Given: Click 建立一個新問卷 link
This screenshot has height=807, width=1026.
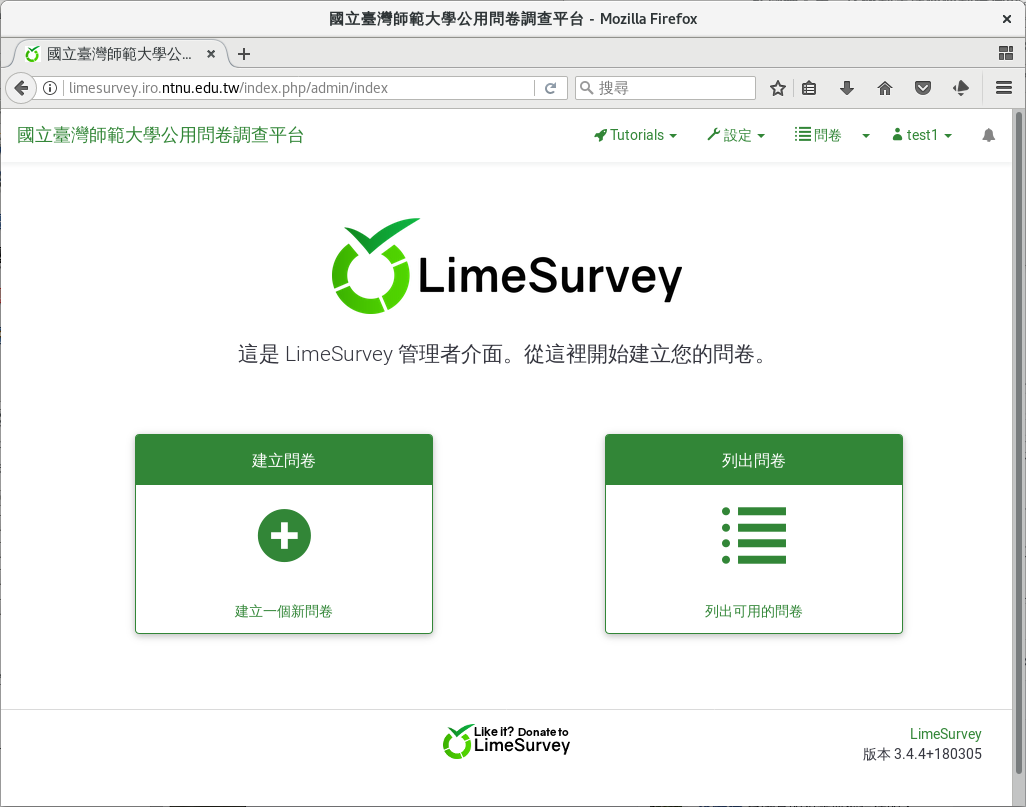Looking at the screenshot, I should click(284, 611).
